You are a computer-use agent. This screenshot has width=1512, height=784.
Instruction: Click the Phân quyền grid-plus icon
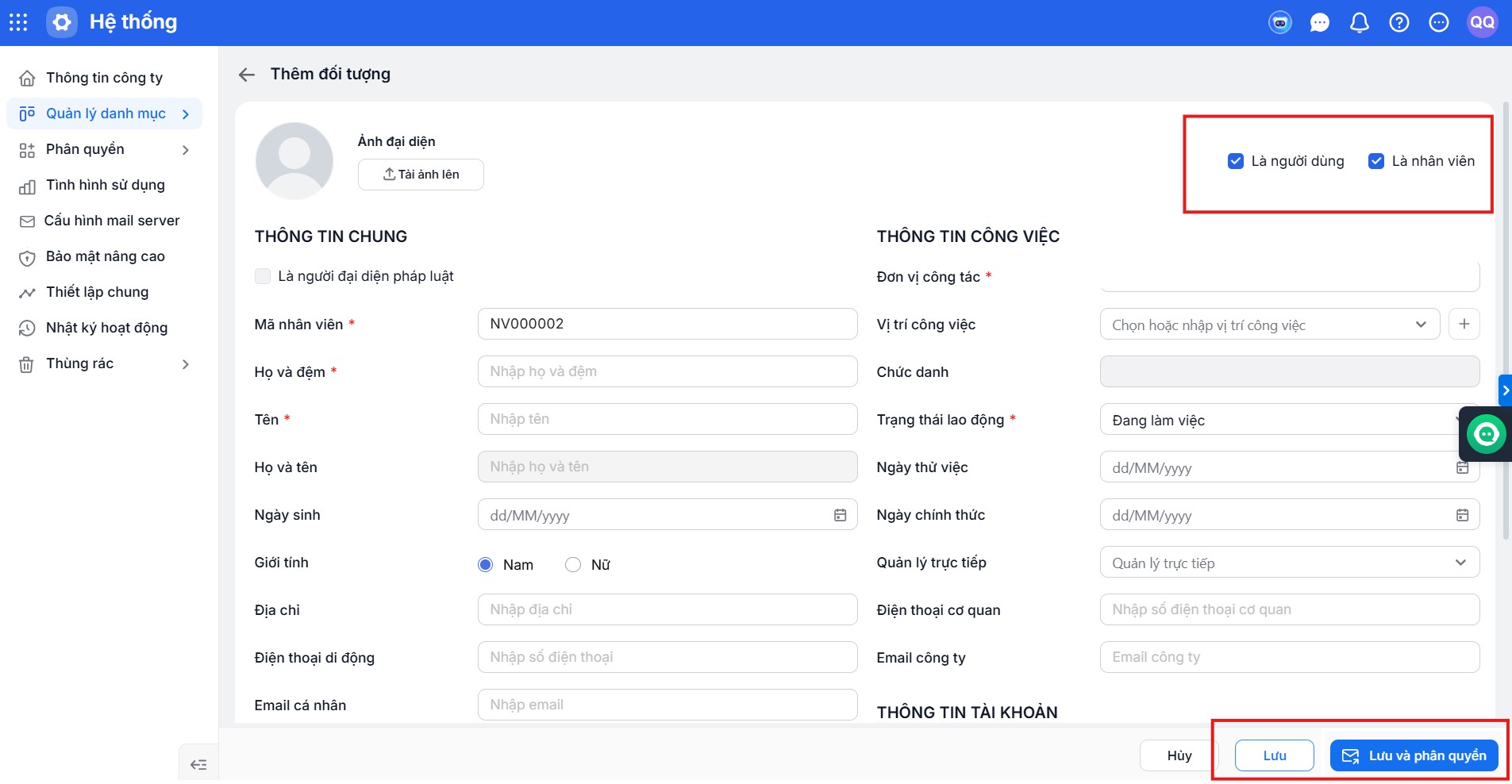click(27, 150)
